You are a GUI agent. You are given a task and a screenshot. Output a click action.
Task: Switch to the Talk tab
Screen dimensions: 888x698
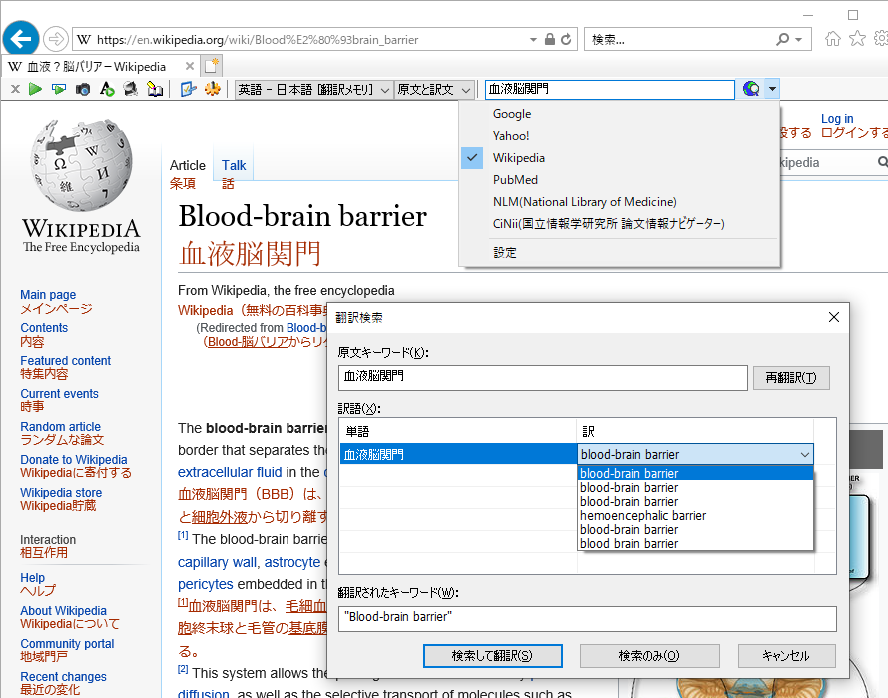point(234,165)
